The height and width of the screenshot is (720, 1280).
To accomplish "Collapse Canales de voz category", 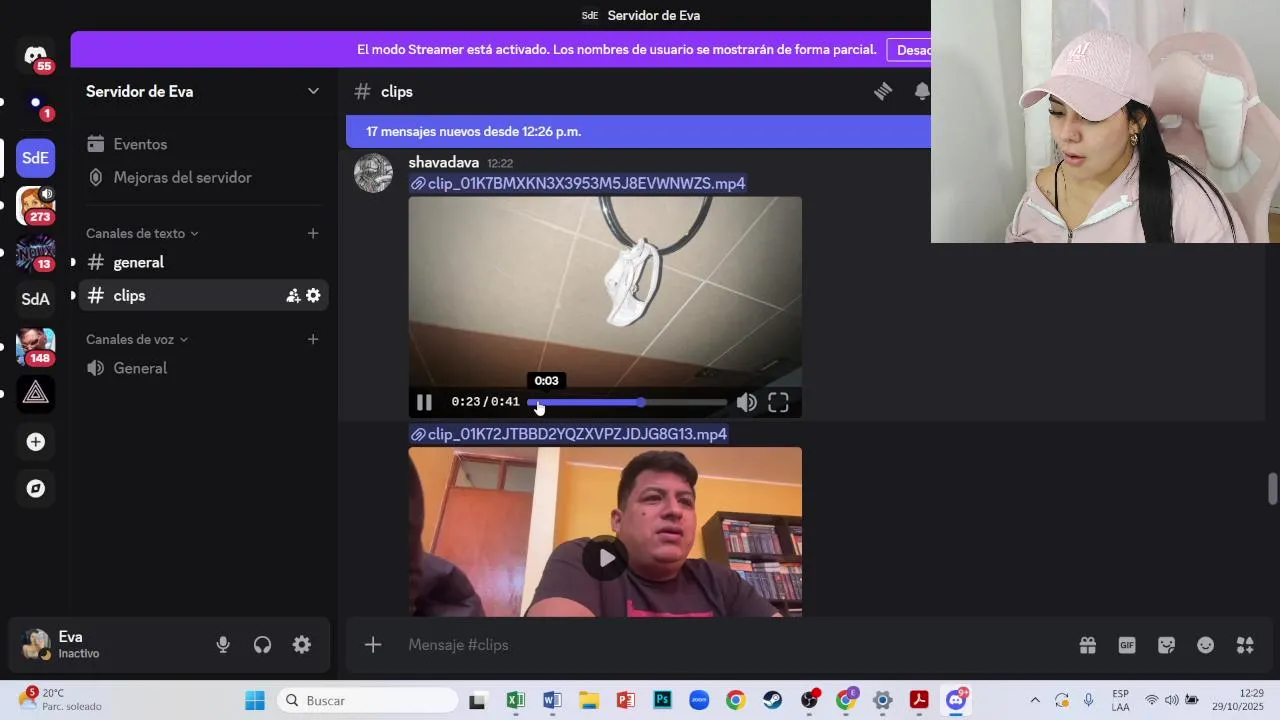I will 137,339.
